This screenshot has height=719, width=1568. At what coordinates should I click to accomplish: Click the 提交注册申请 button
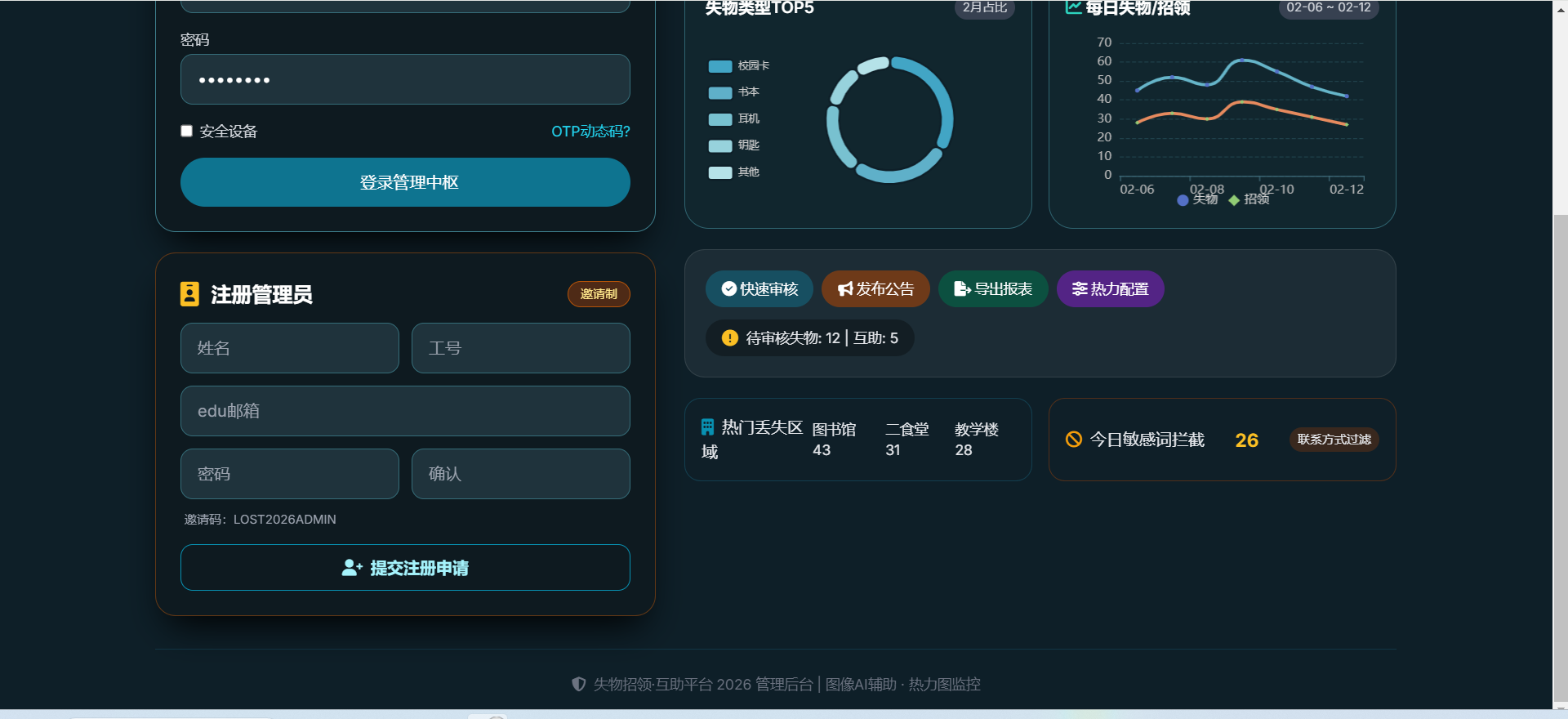(405, 567)
